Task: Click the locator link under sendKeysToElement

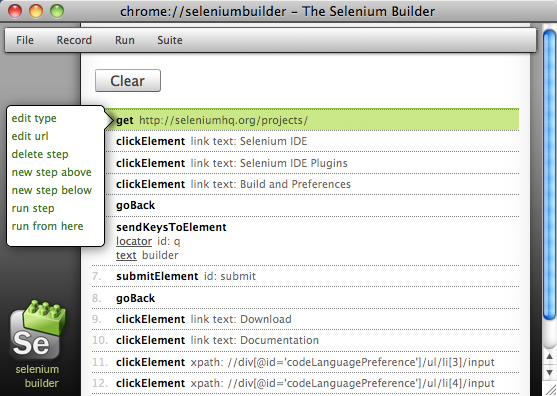Action: (134, 241)
